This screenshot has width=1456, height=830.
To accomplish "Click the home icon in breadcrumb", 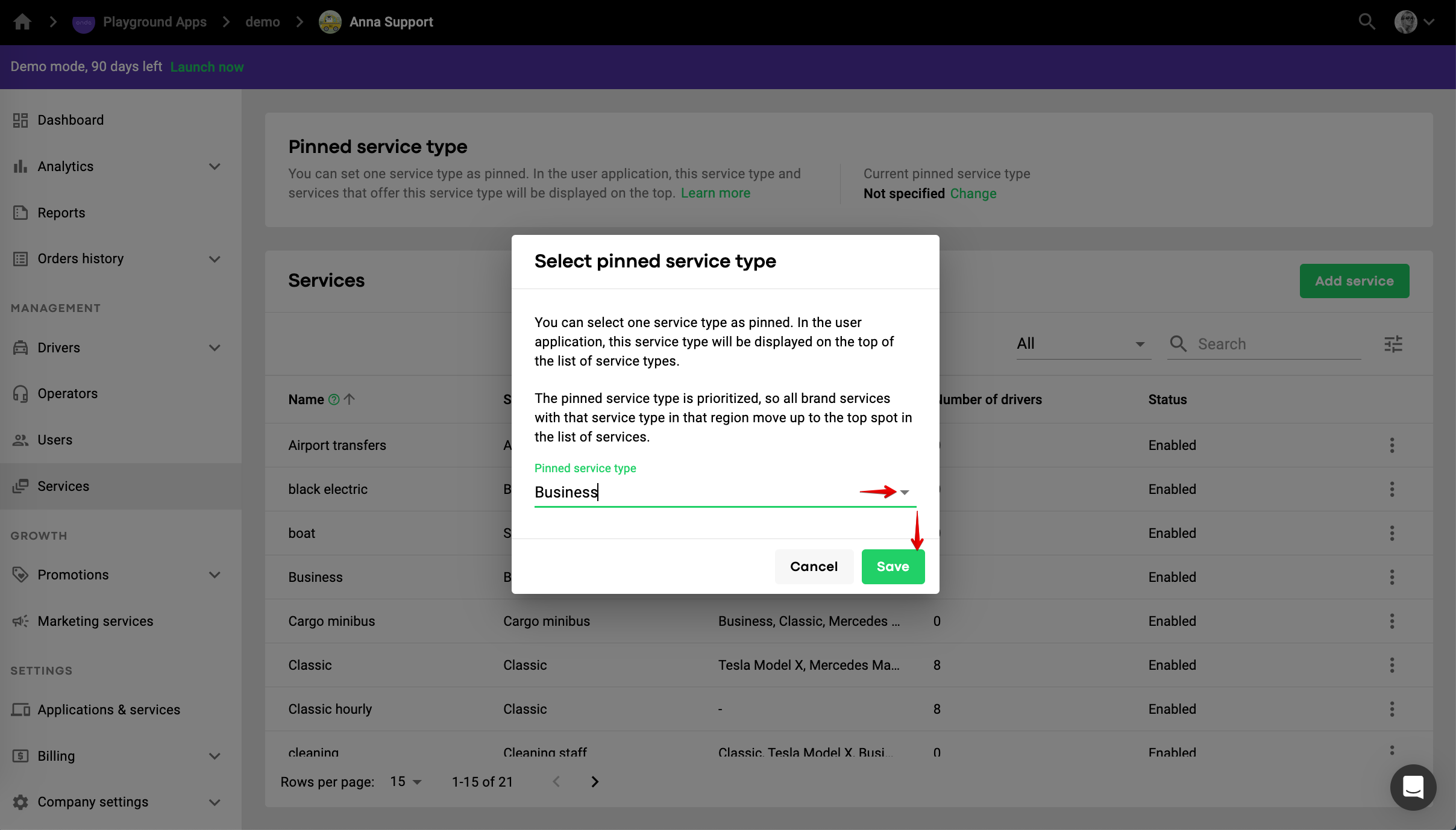I will [22, 22].
